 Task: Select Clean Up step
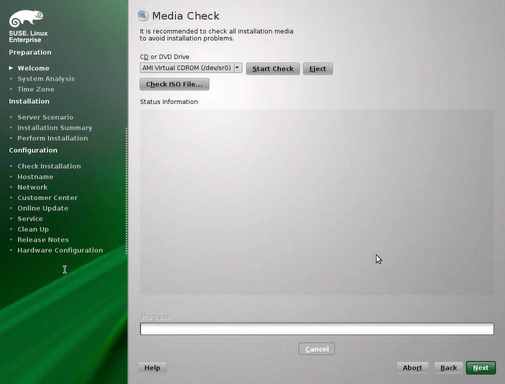pos(33,229)
